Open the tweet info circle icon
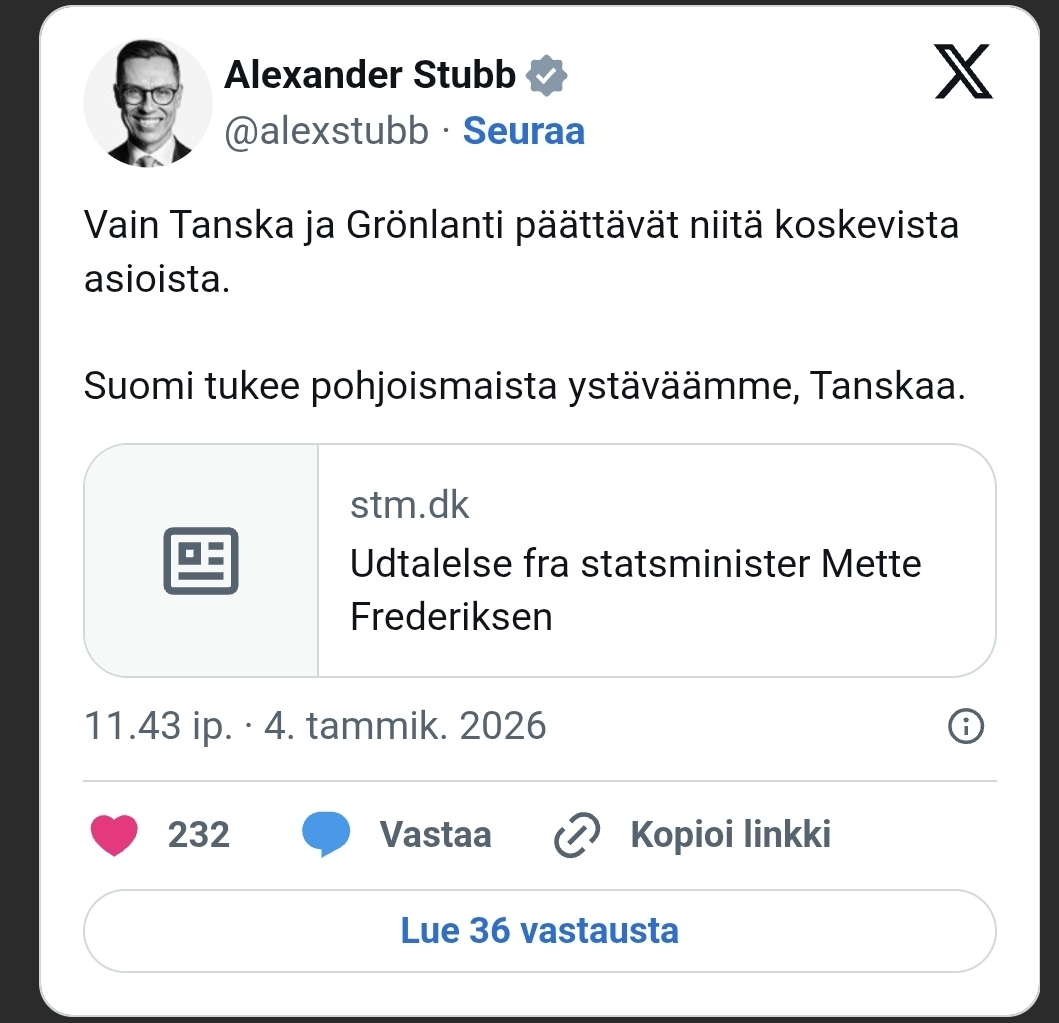The height and width of the screenshot is (1023, 1059). [965, 727]
